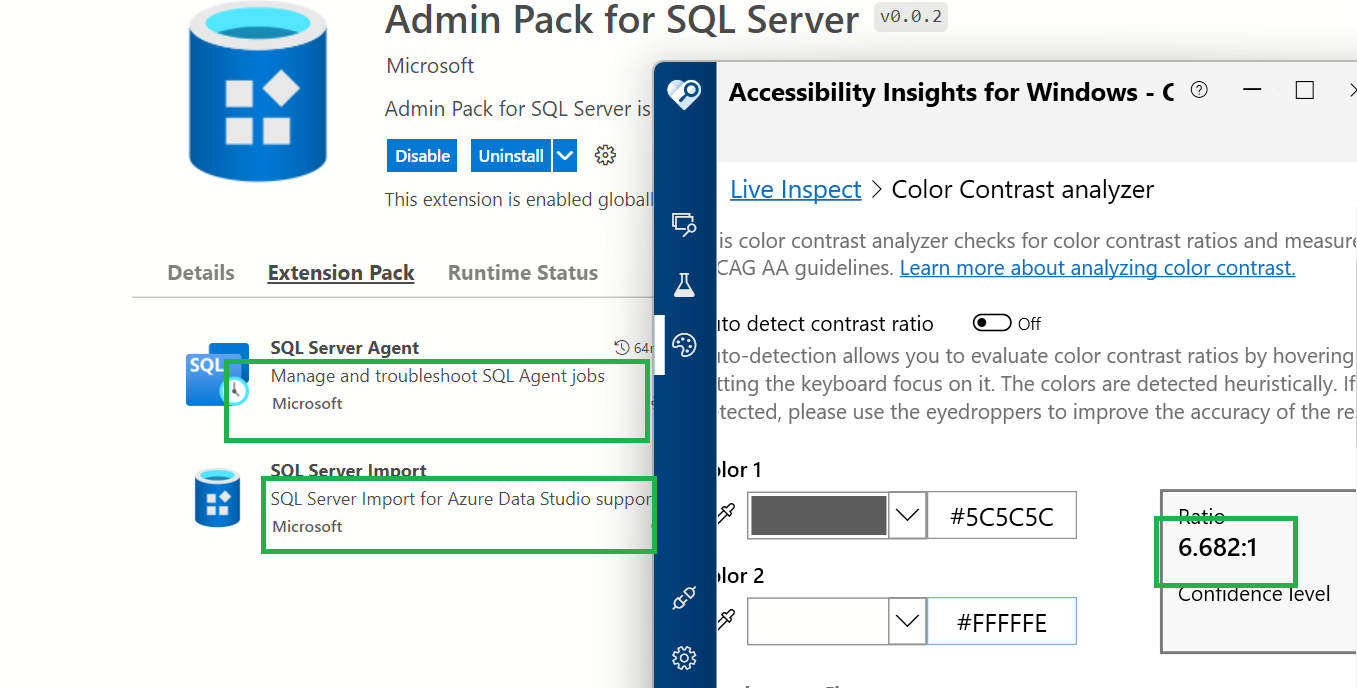Expand the Color 2 dropdown
Image resolution: width=1357 pixels, height=688 pixels.
pyautogui.click(x=907, y=620)
